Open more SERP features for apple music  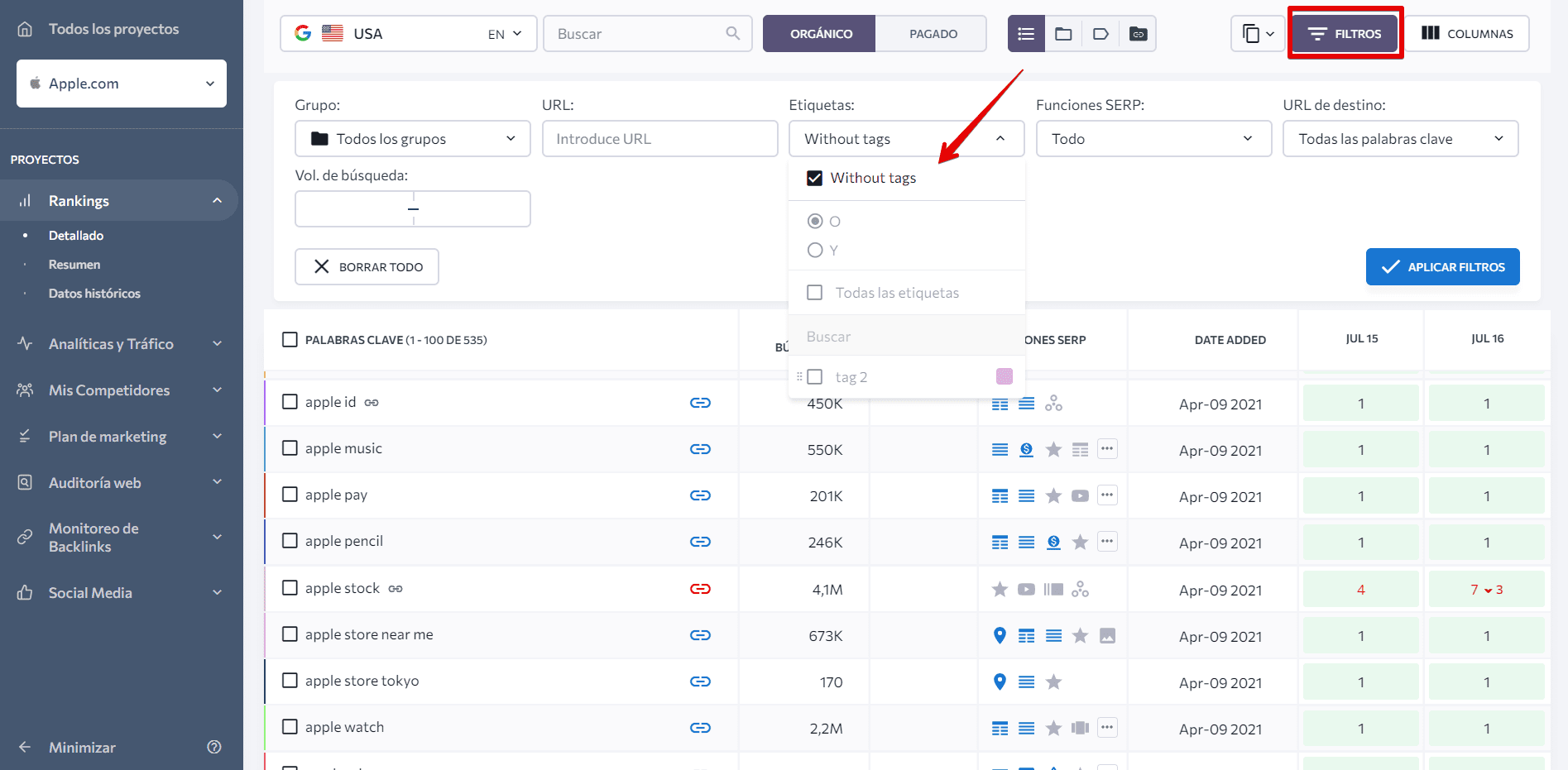tap(1107, 449)
